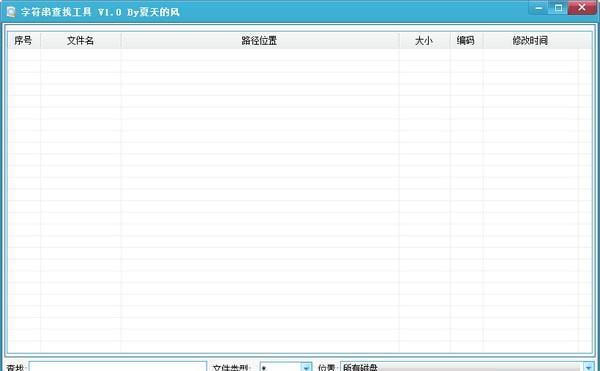Click the app icon in title bar
The width and height of the screenshot is (600, 371).
pyautogui.click(x=11, y=12)
